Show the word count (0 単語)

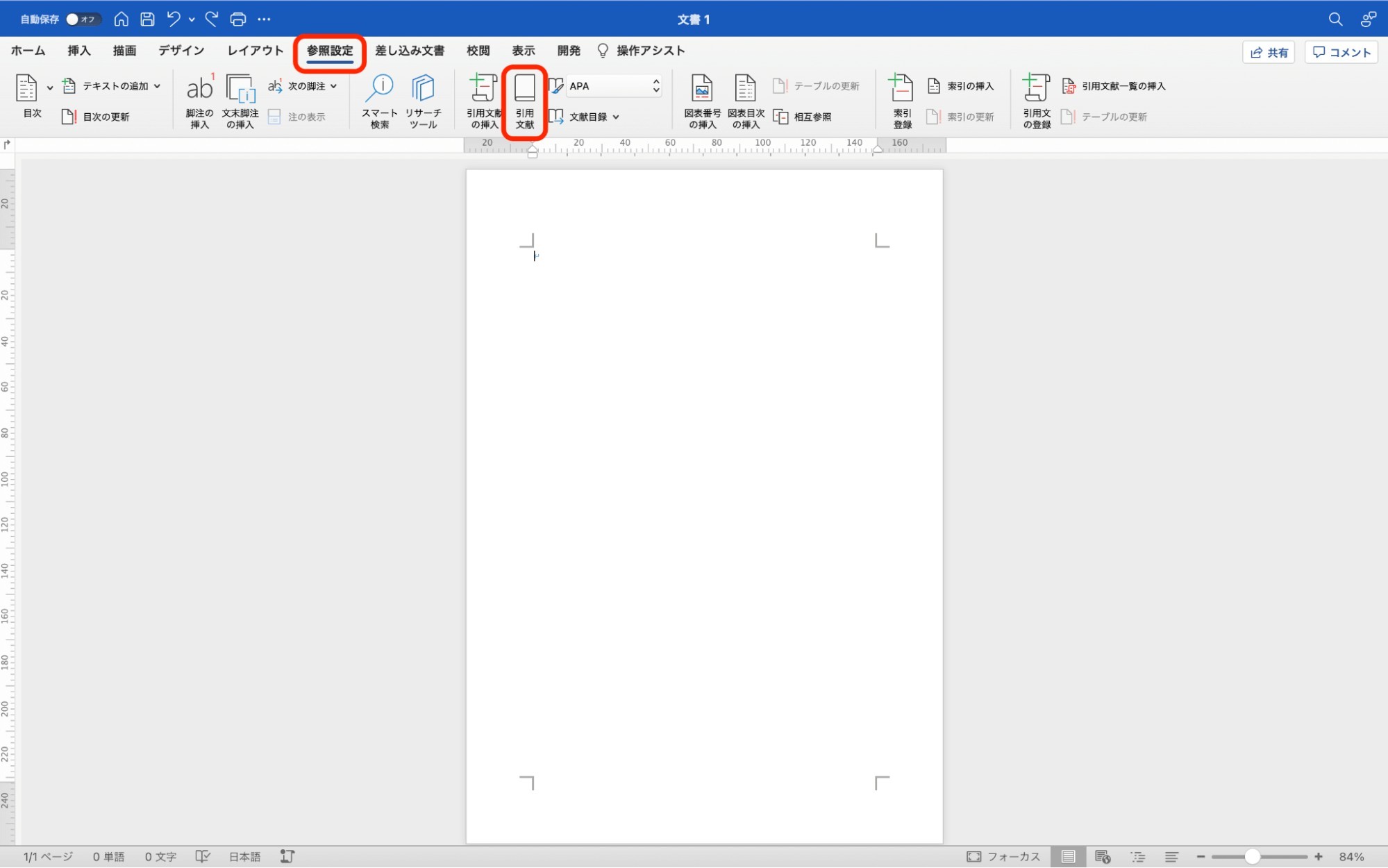click(x=109, y=857)
